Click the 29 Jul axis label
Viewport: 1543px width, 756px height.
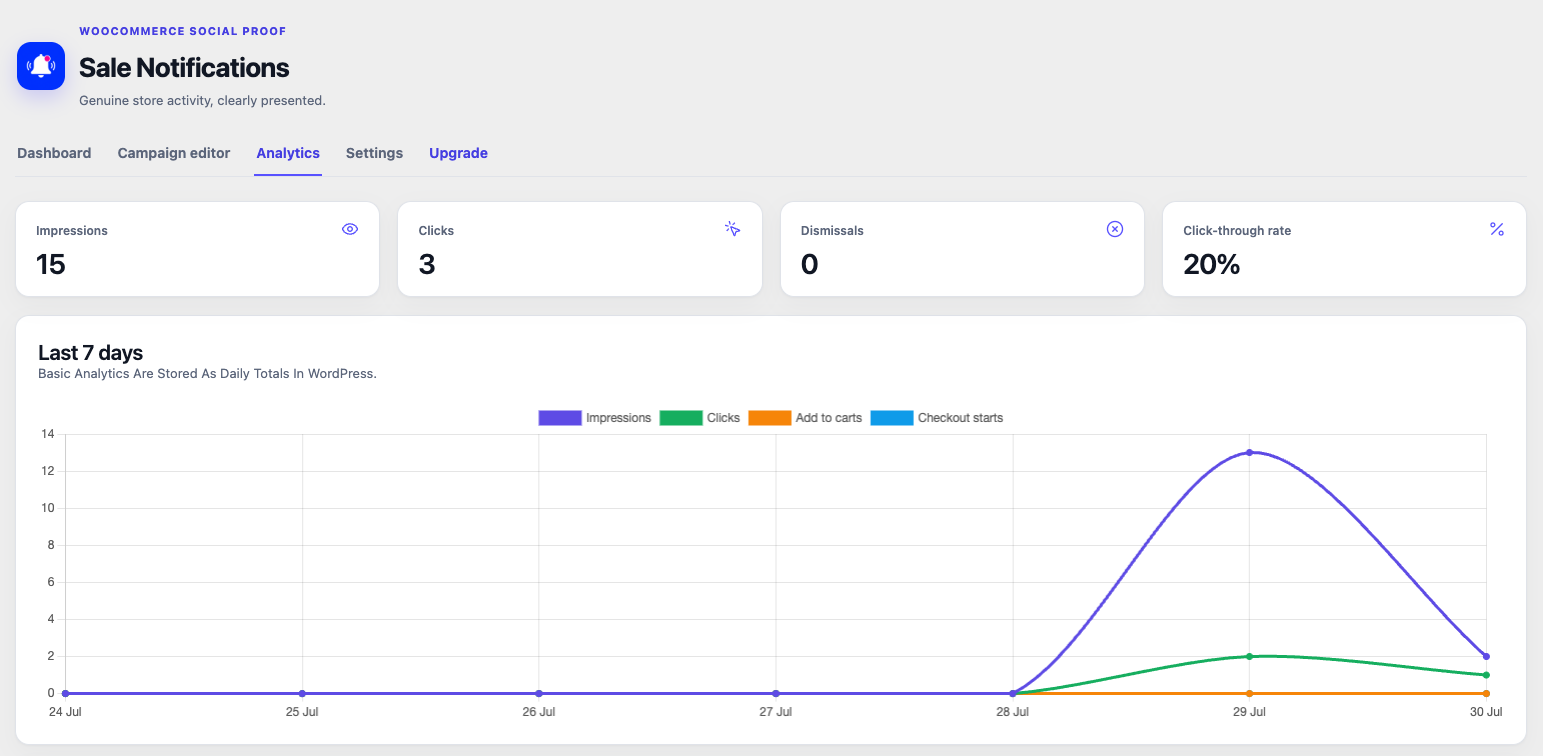coord(1249,712)
